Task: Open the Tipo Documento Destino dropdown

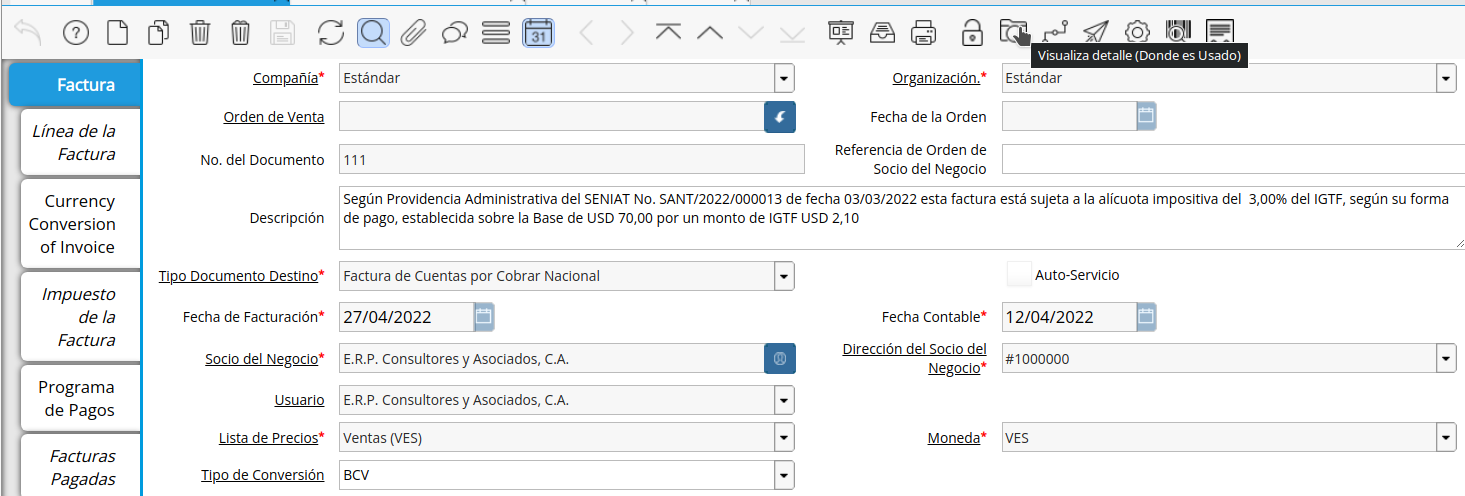Action: click(784, 275)
